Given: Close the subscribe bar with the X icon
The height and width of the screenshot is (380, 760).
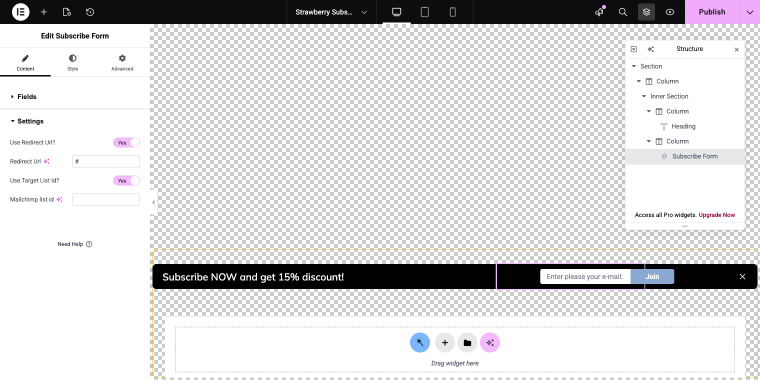Looking at the screenshot, I should (742, 277).
